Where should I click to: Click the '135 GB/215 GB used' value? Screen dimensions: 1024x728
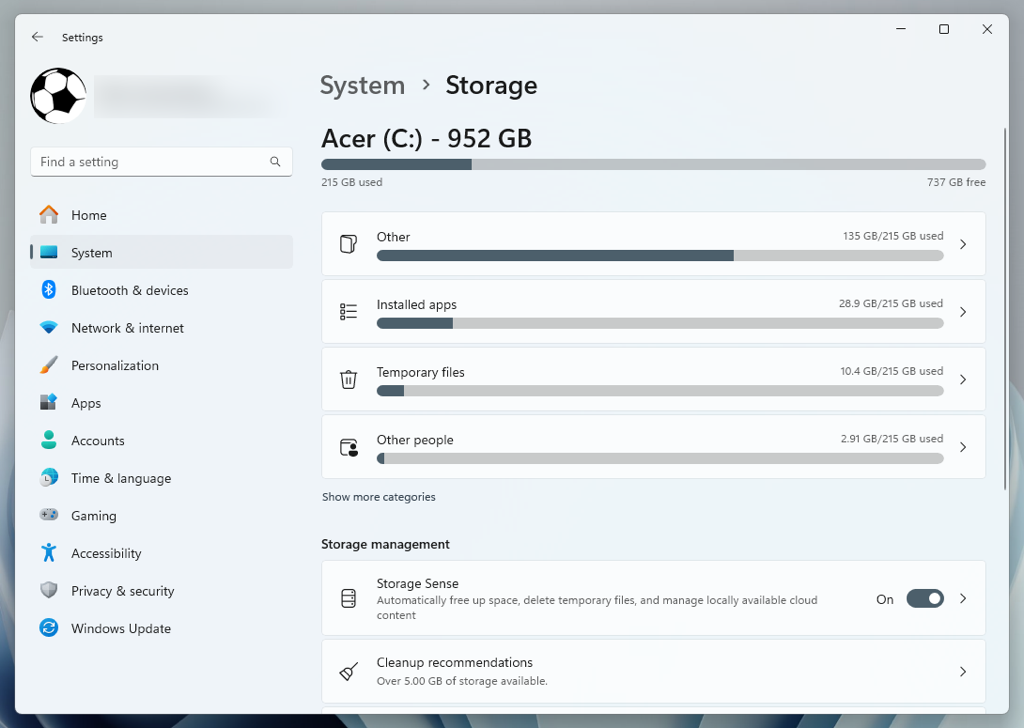tap(893, 236)
